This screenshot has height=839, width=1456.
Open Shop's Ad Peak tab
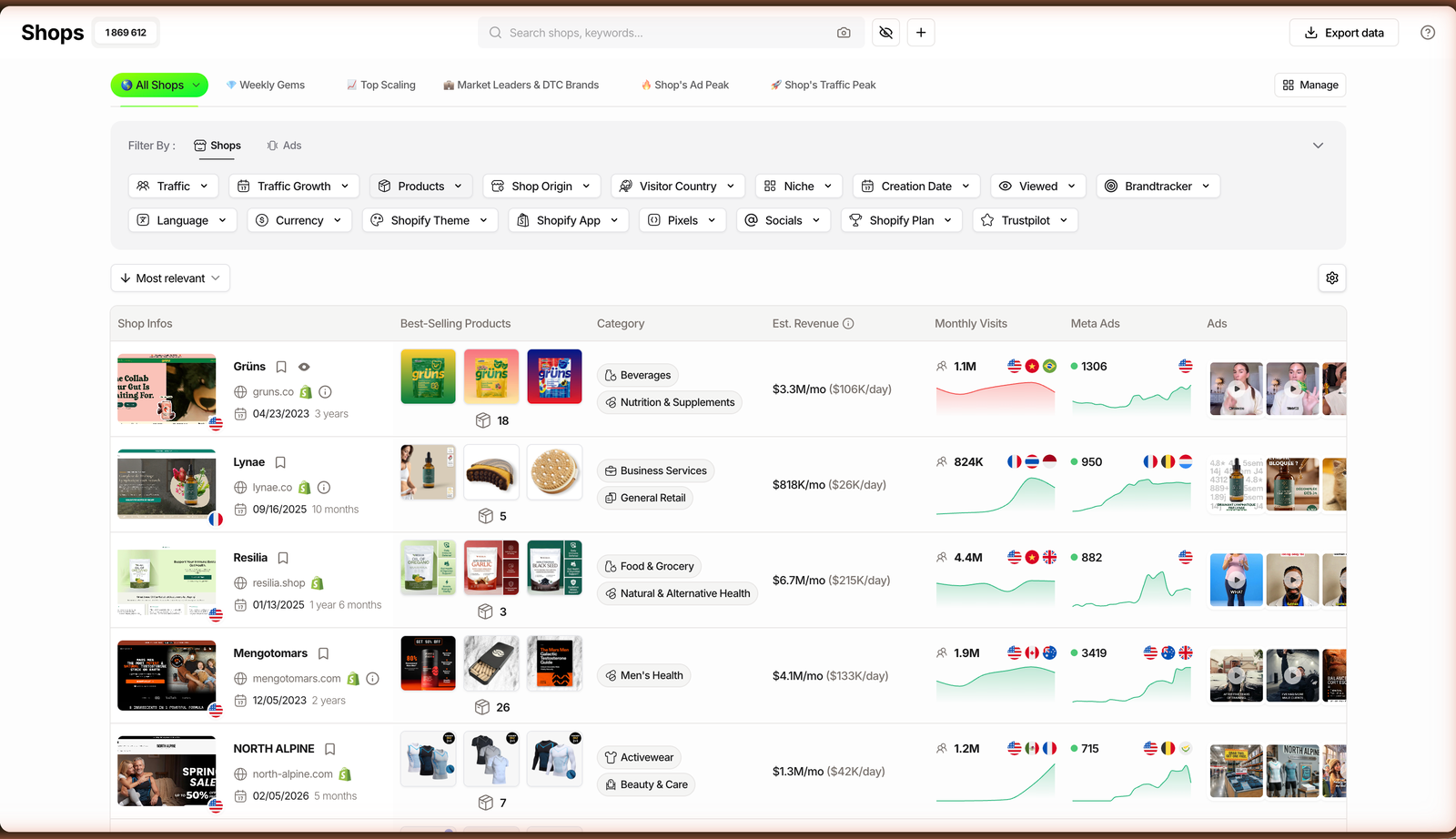[685, 85]
